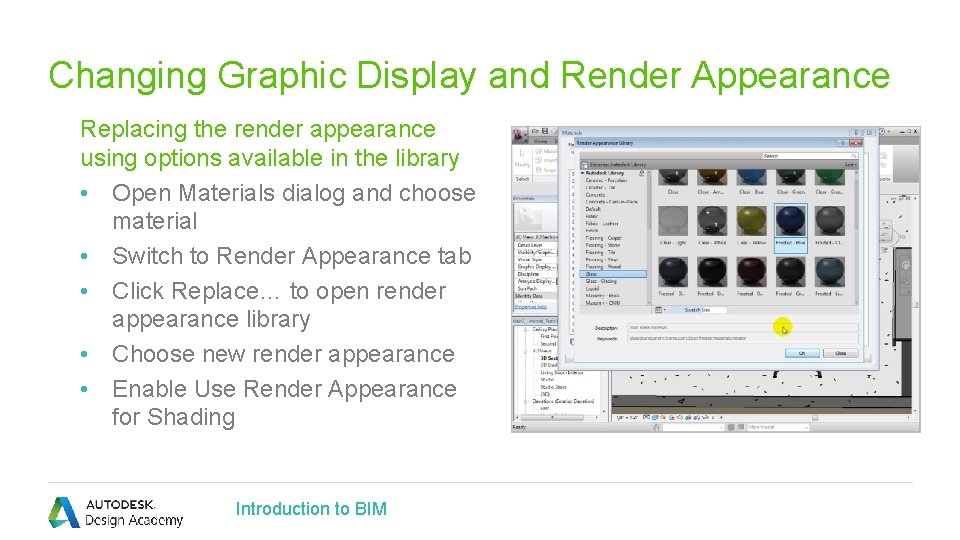
Task: Click the Close button beside OK
Action: coord(841,353)
